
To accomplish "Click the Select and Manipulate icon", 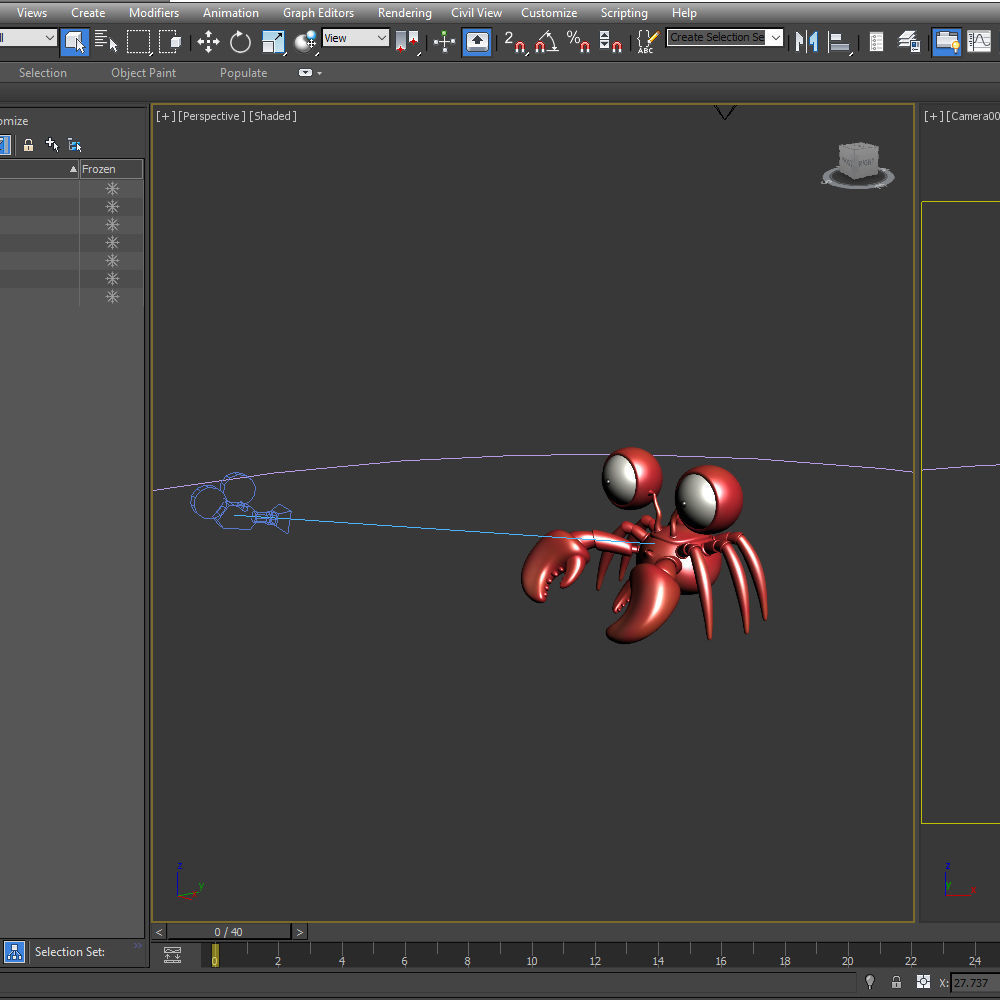I will (445, 42).
